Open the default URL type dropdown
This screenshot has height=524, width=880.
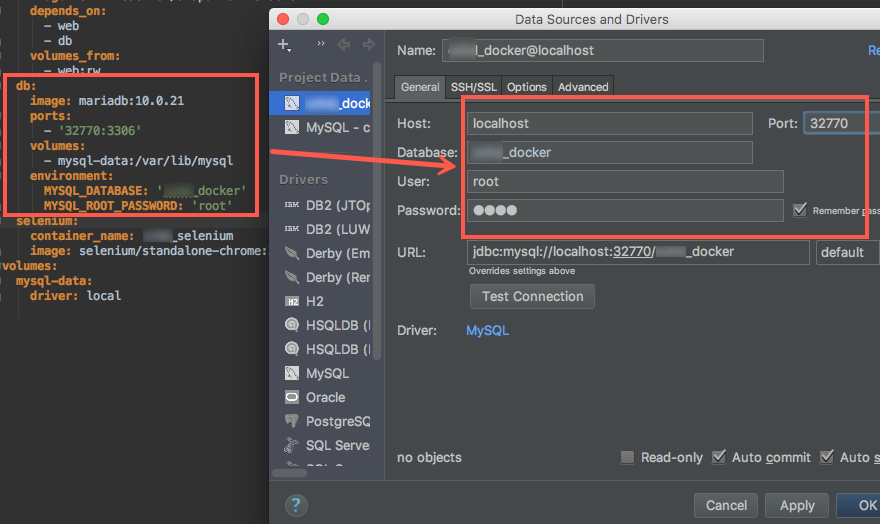[x=847, y=252]
